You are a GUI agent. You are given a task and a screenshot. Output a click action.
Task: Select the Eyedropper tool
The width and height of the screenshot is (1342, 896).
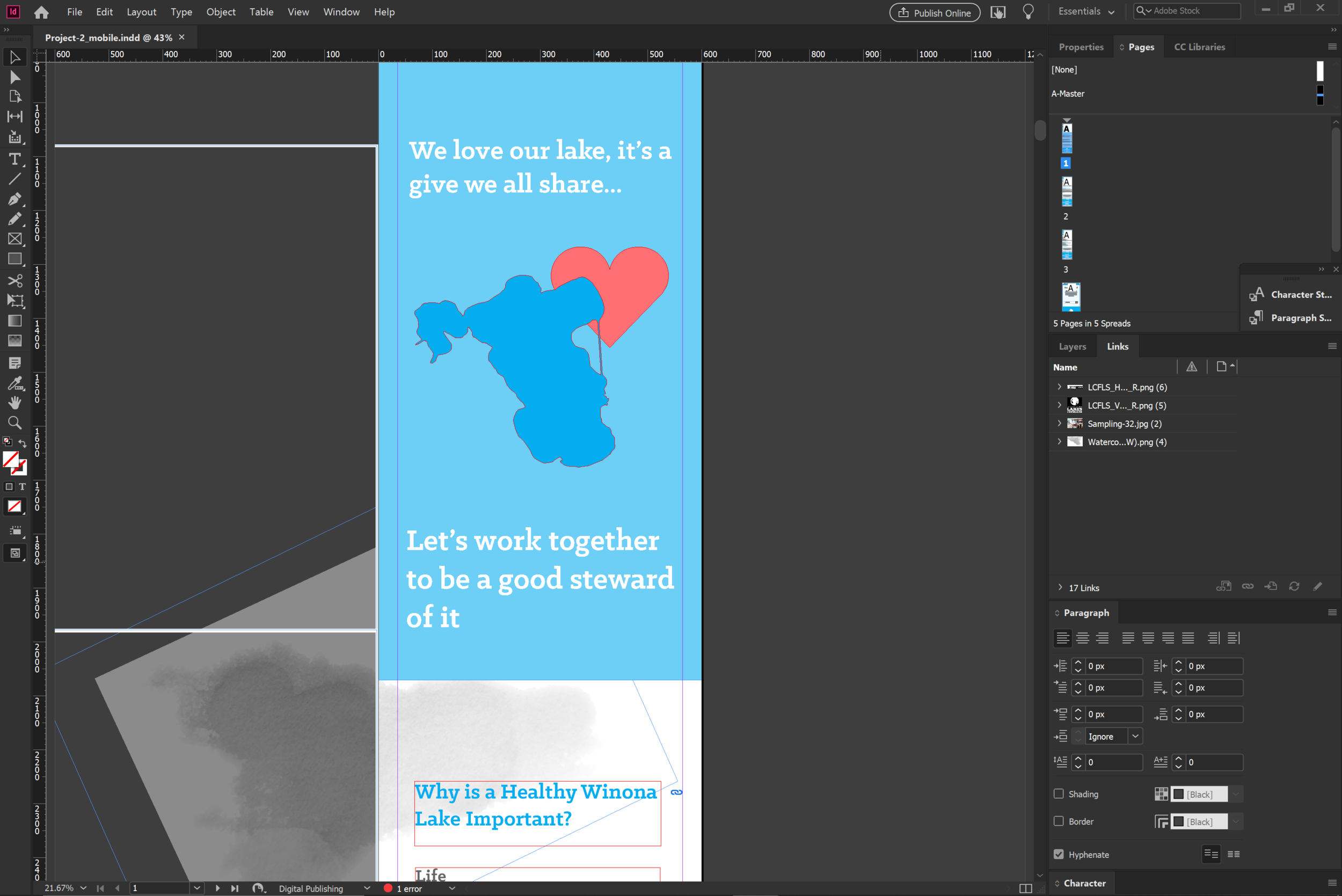tap(15, 383)
